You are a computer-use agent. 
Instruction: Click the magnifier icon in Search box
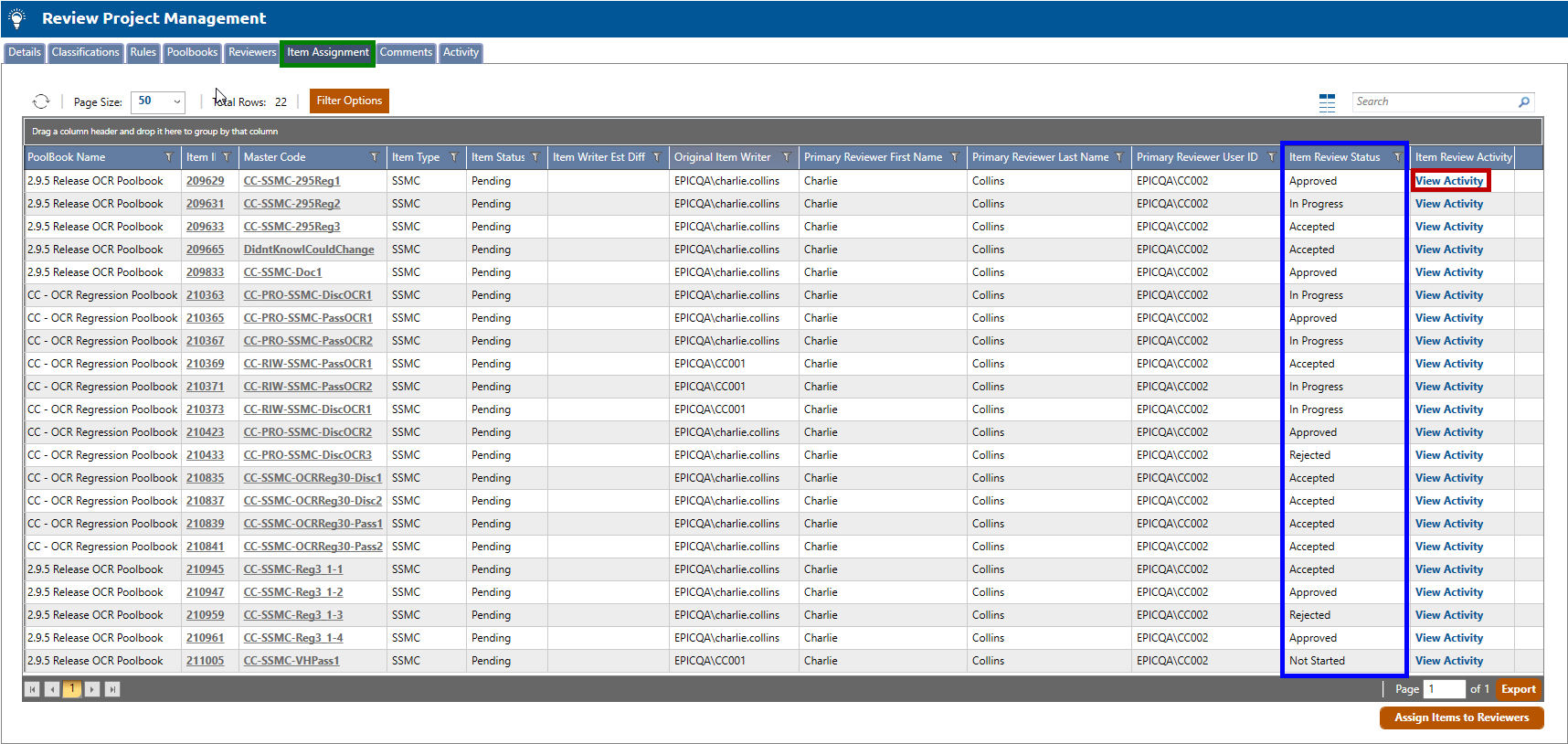pyautogui.click(x=1523, y=102)
